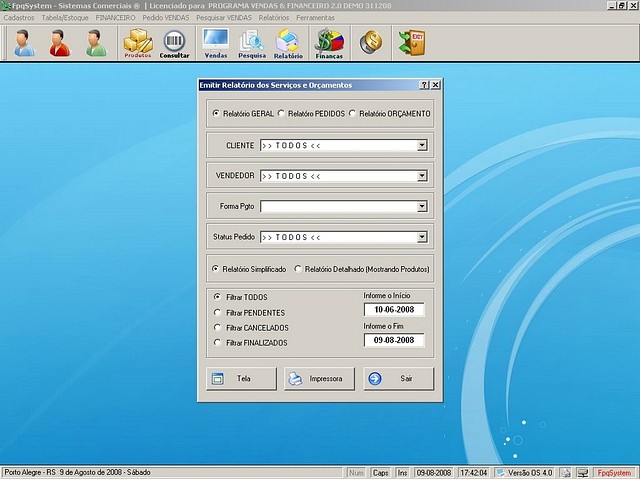Click the Informe o Início date field
640x480 pixels.
[x=394, y=310]
